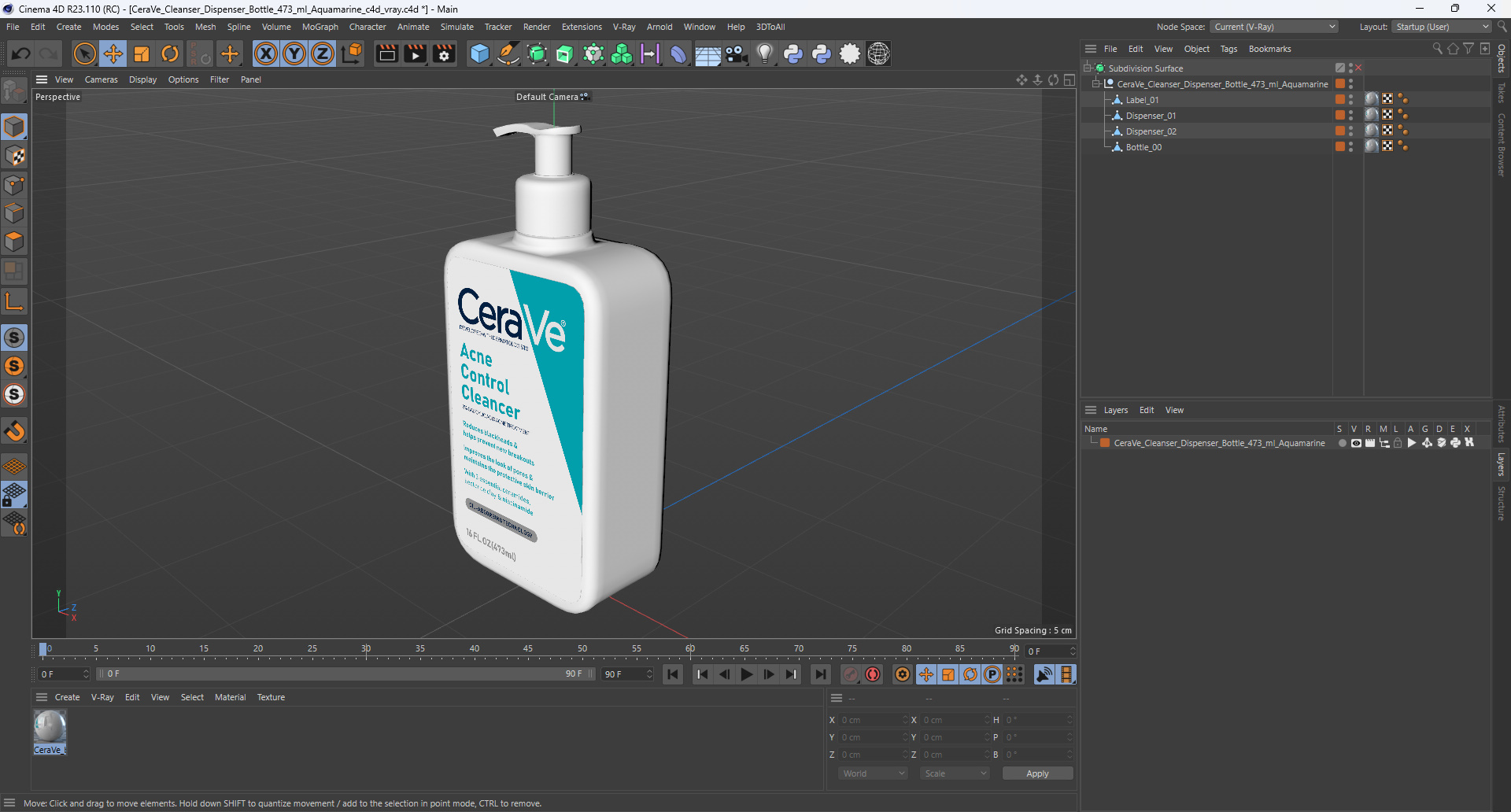The width and height of the screenshot is (1511, 812).
Task: Click the Object manager search icon
Action: [1437, 49]
